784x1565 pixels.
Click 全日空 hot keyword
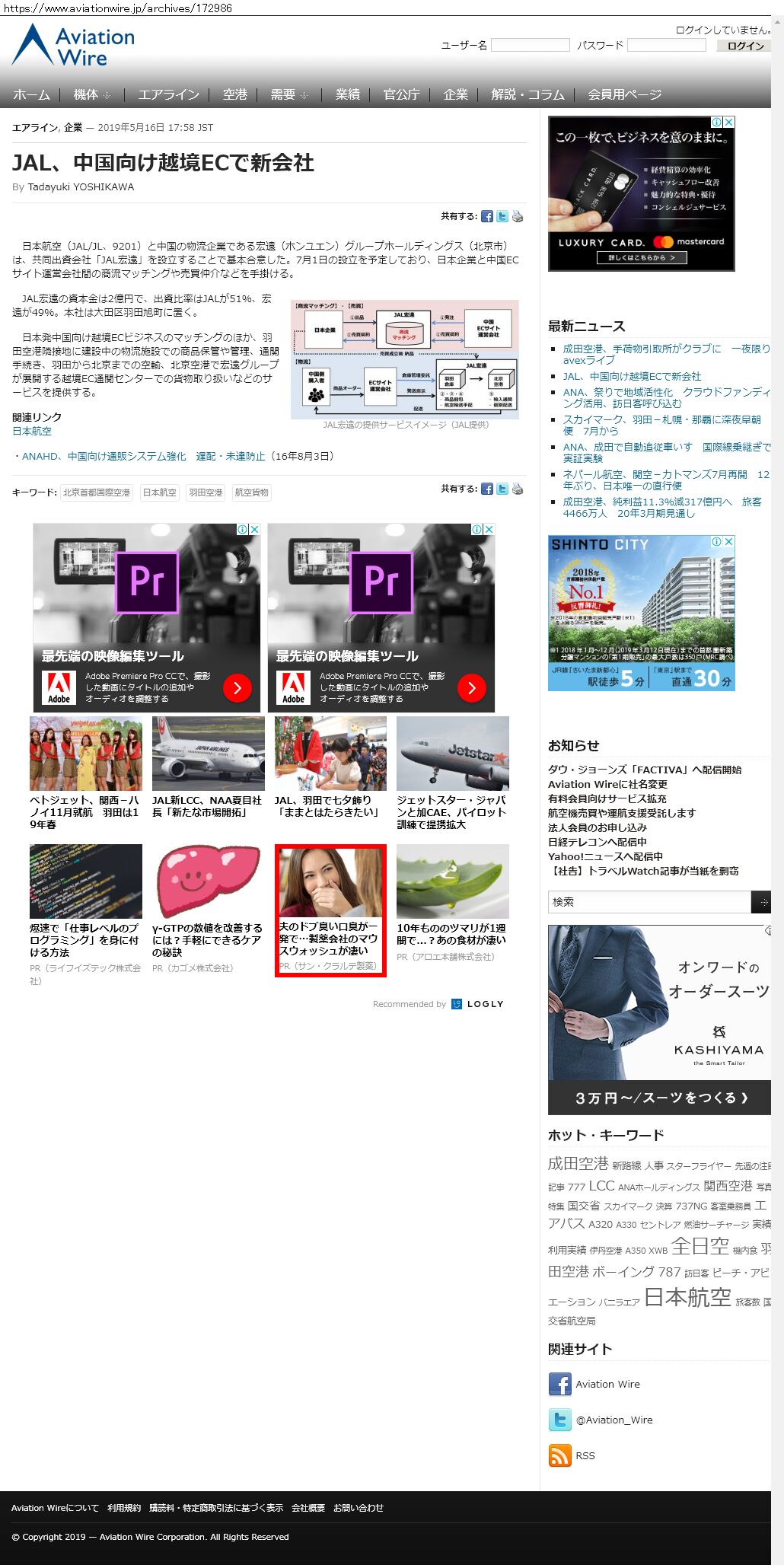tap(700, 1246)
